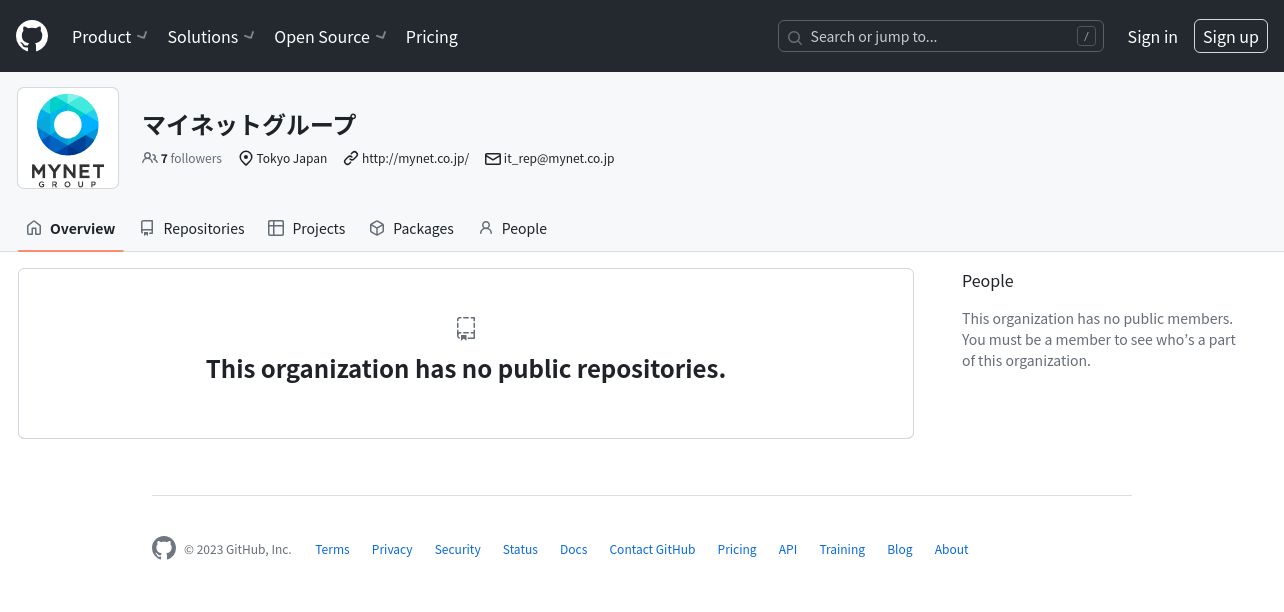Screen dimensions: 1284x612
Task: Click the footer GitHub logo
Action: (x=164, y=548)
